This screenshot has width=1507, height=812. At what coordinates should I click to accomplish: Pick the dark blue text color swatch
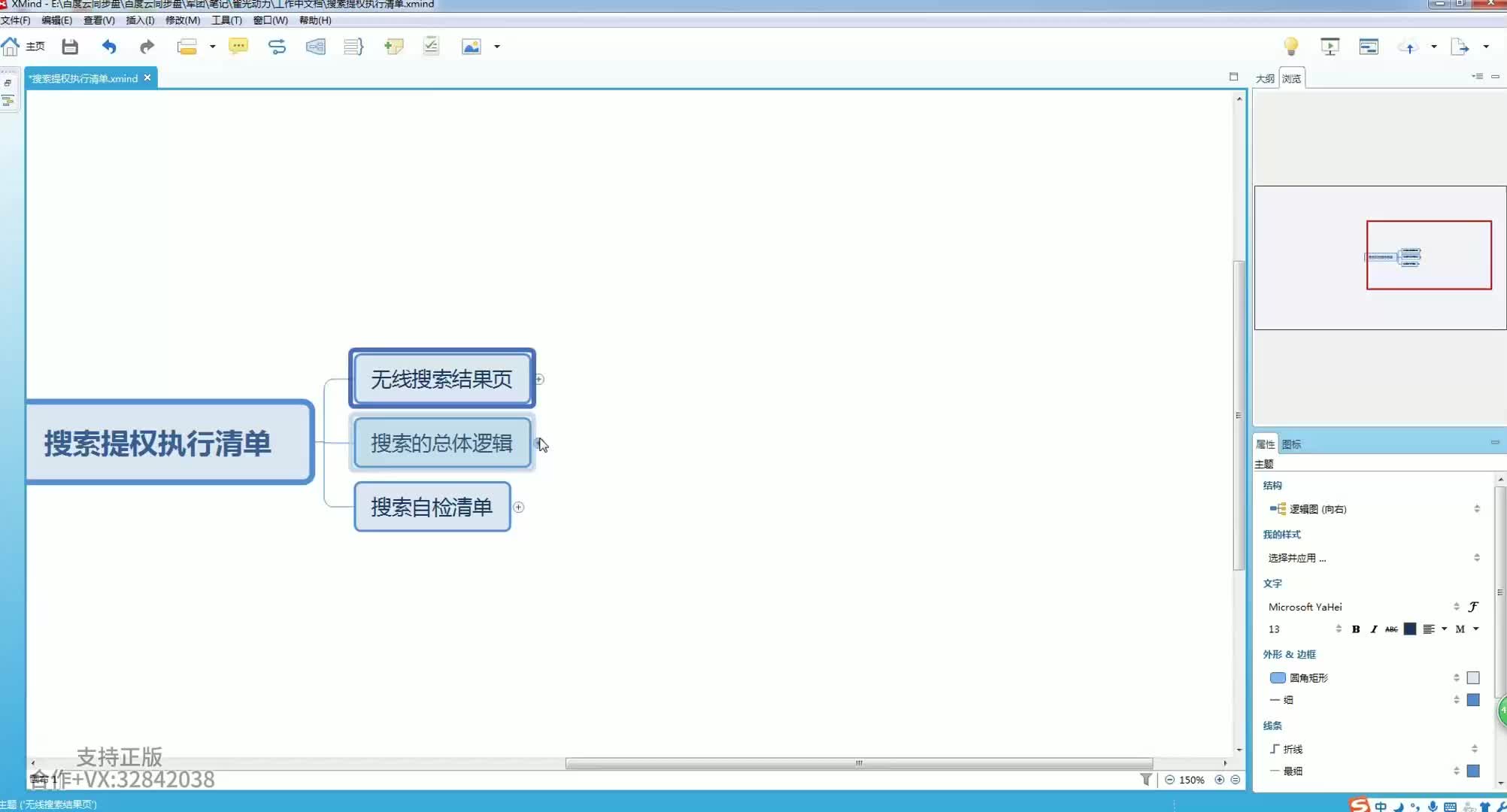tap(1410, 629)
